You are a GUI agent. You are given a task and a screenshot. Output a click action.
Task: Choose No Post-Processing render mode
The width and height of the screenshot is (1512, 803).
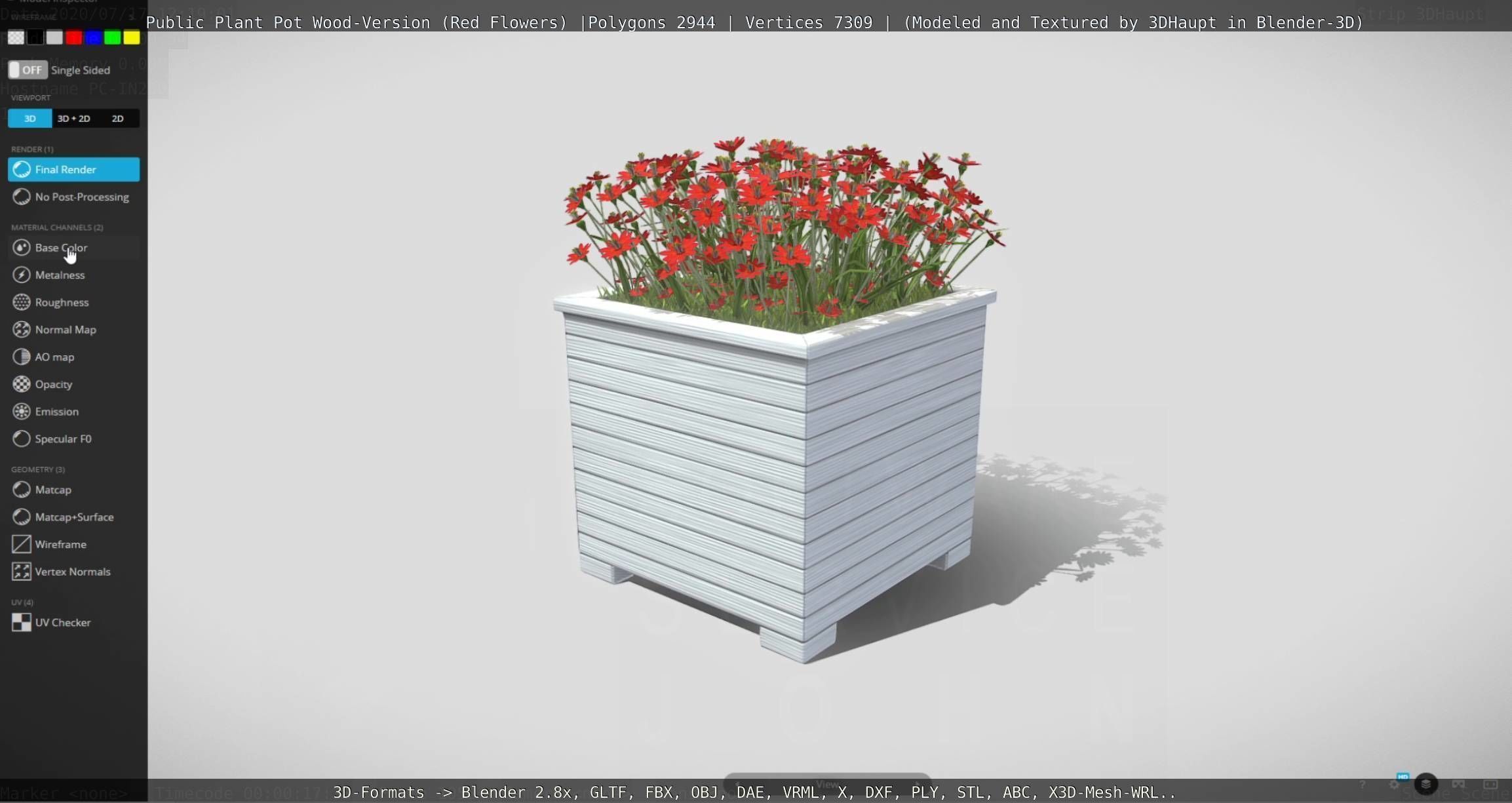tap(73, 197)
